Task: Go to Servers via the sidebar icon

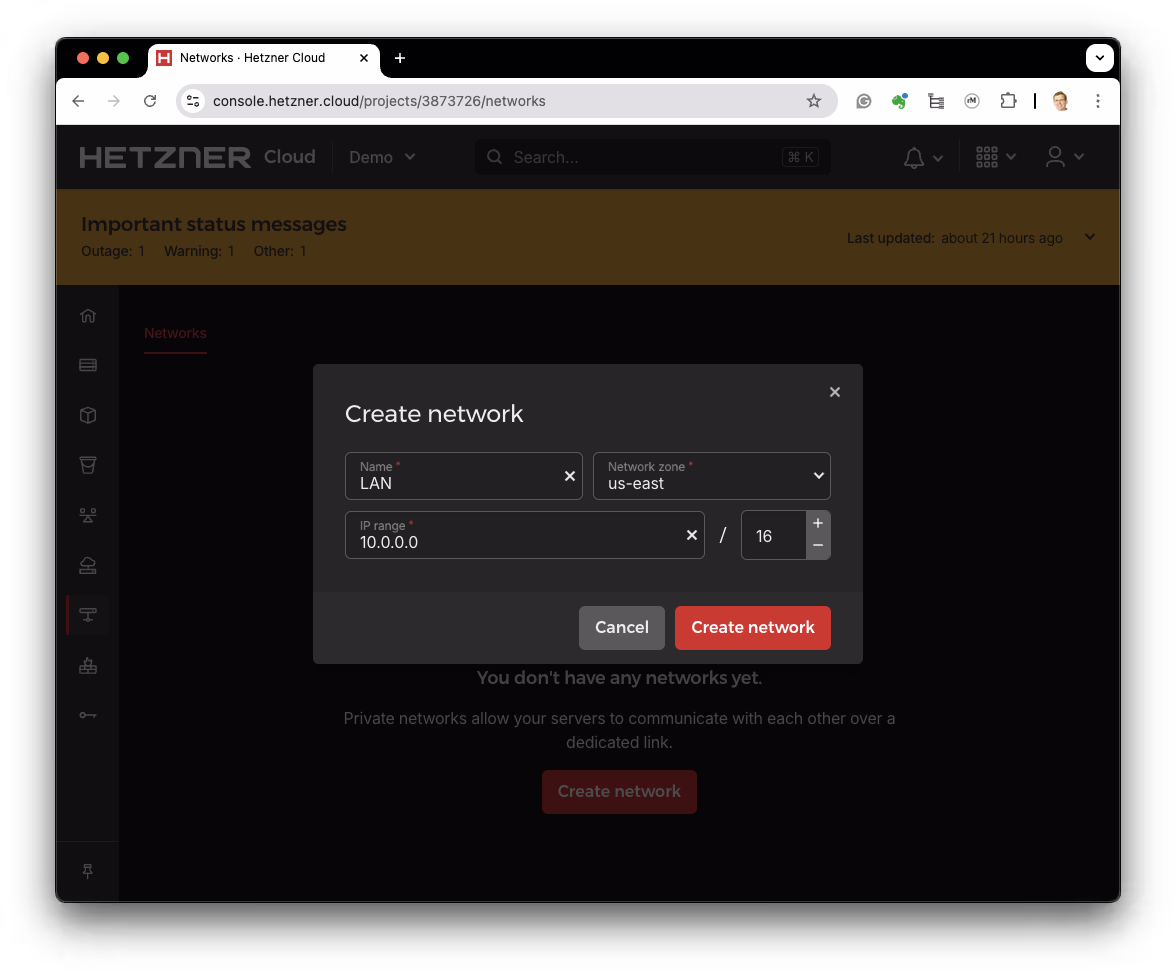Action: 88,365
